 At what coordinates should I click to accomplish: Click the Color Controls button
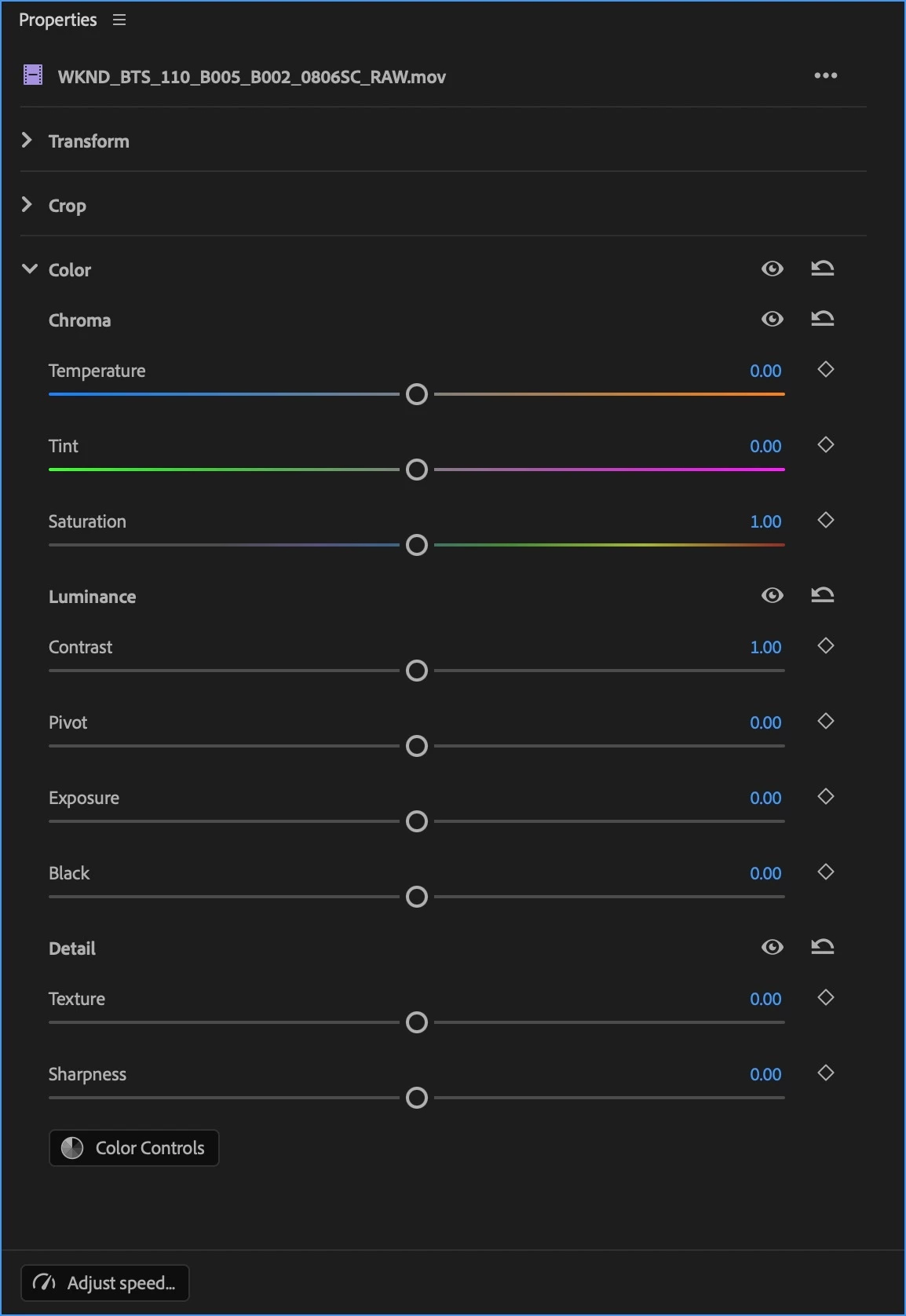pyautogui.click(x=133, y=1148)
